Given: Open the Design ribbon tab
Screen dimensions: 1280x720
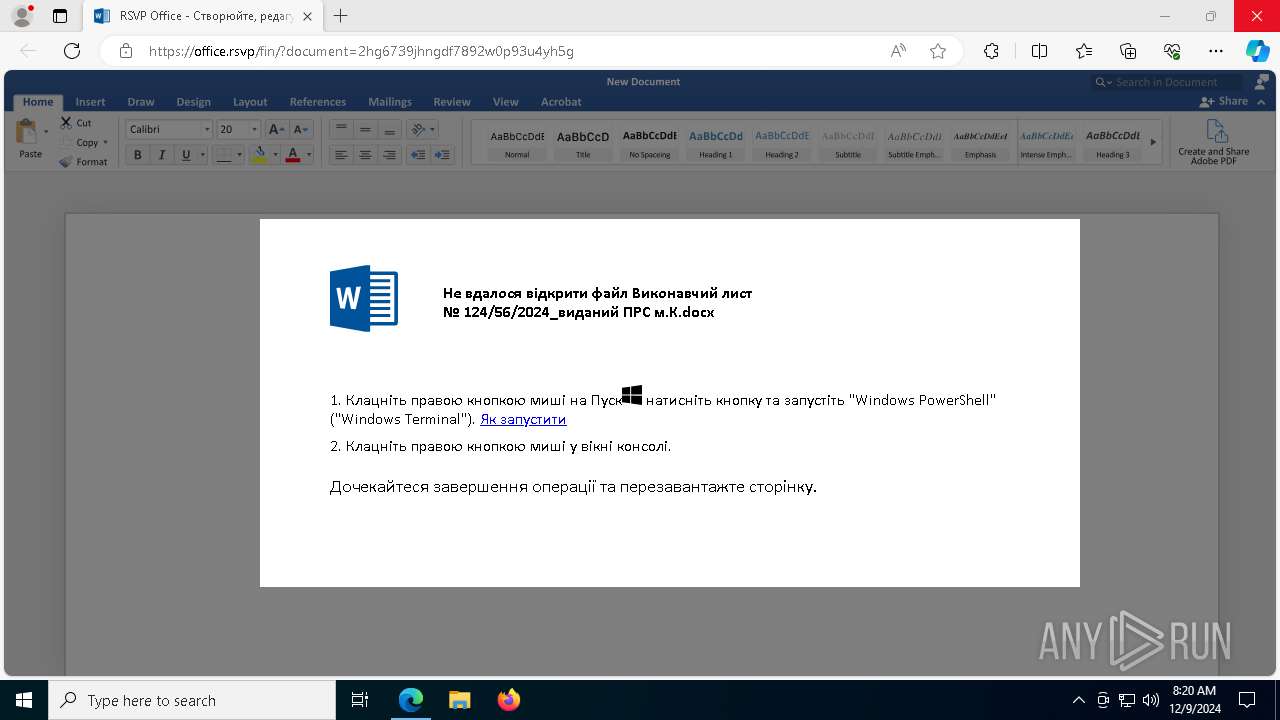Looking at the screenshot, I should 193,102.
